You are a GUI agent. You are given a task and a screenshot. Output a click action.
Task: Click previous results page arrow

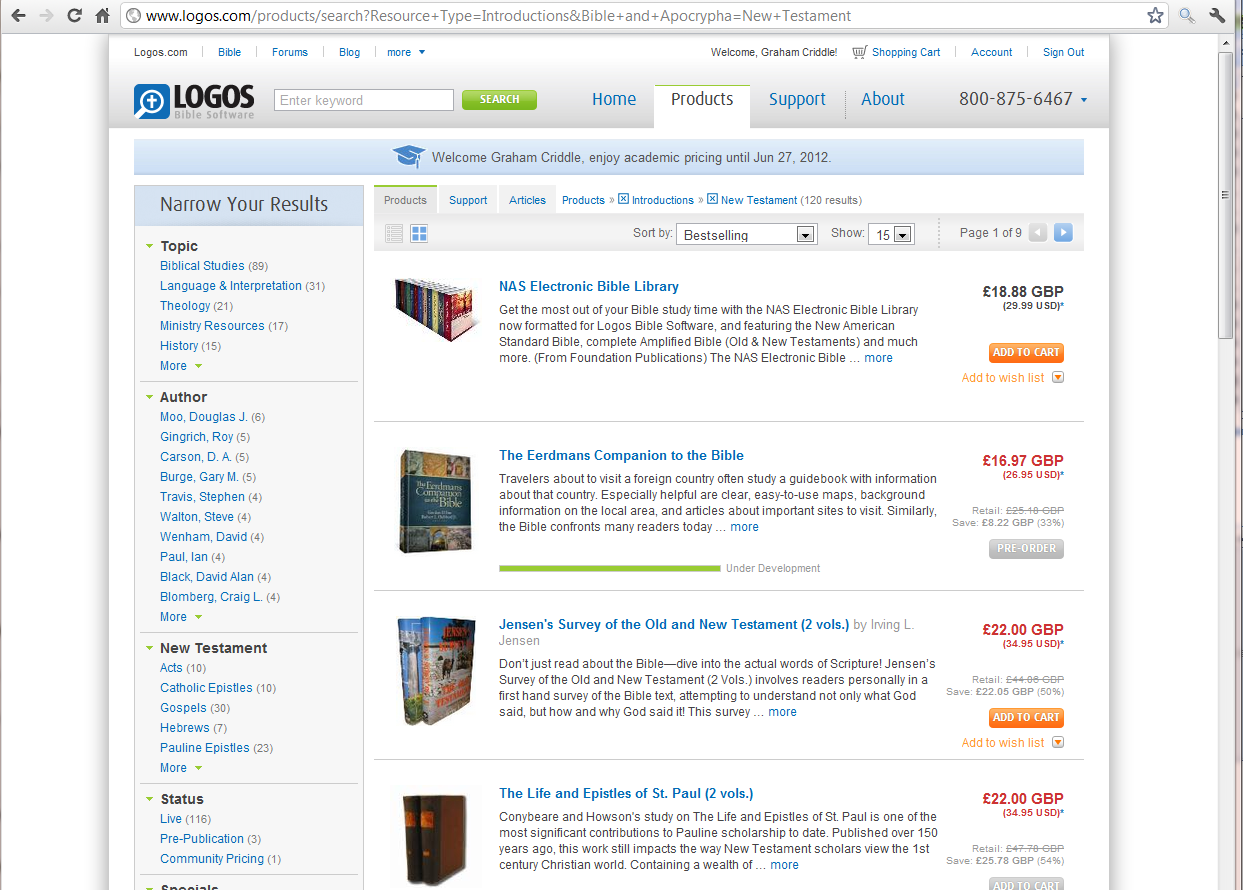click(x=1038, y=233)
